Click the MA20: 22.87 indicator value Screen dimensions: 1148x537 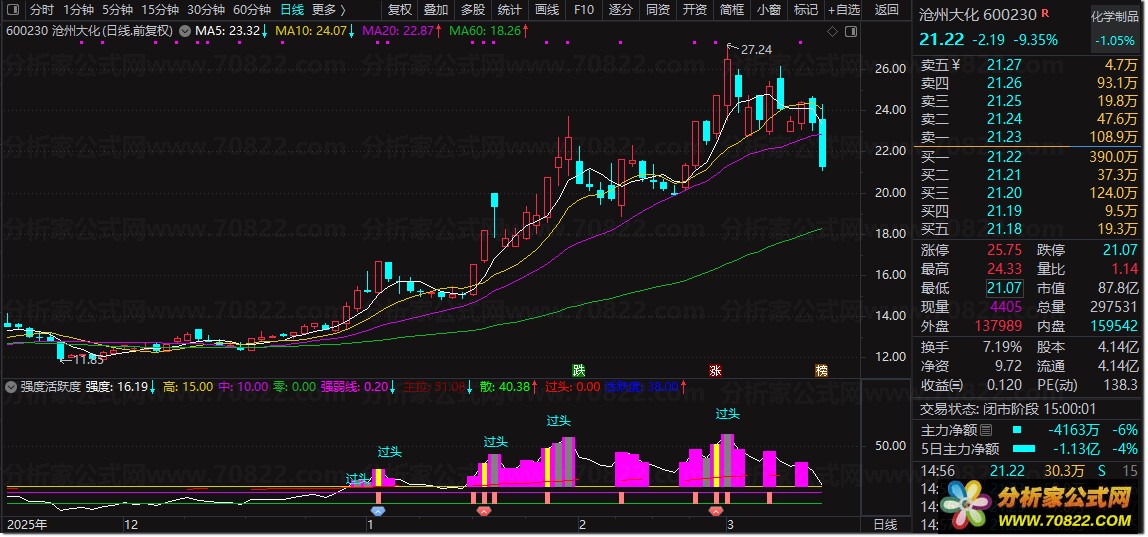[402, 31]
